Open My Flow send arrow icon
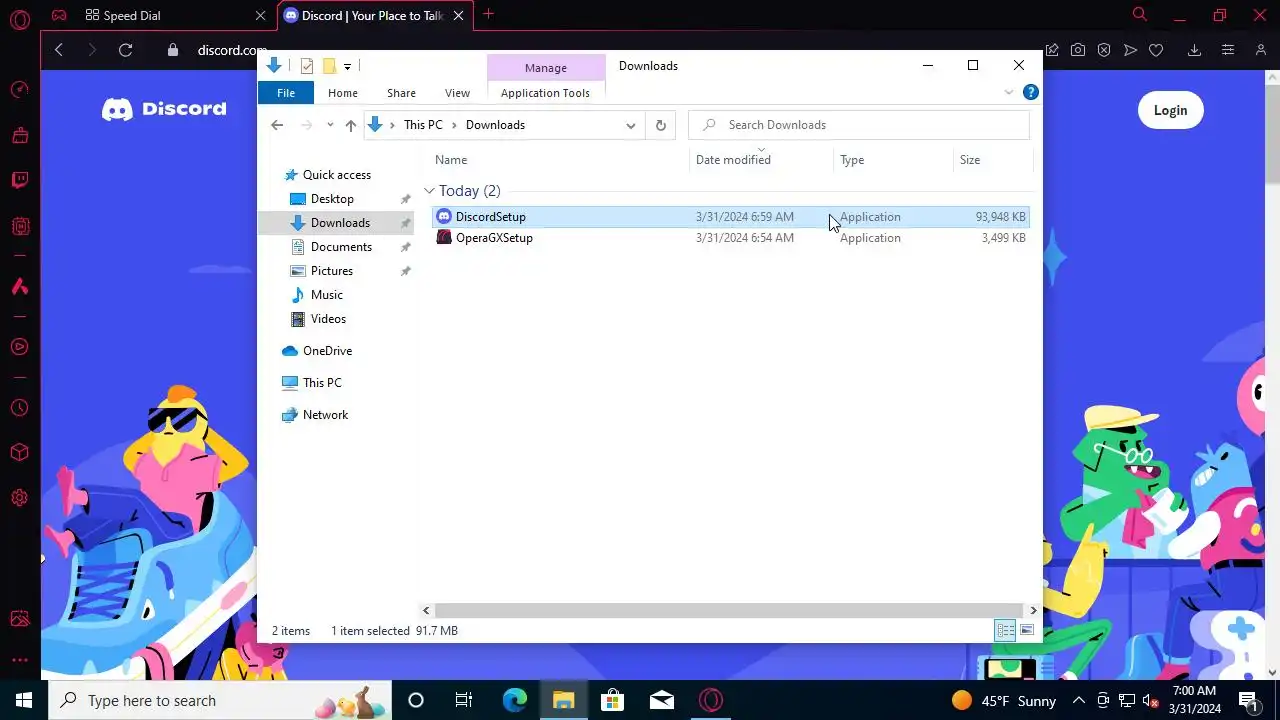 [x=1130, y=50]
